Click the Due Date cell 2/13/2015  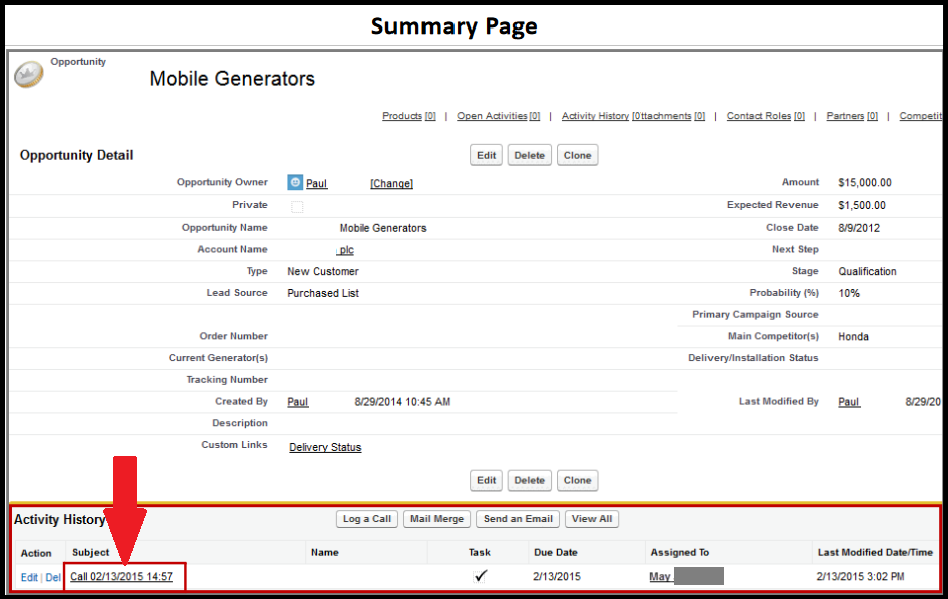point(557,577)
